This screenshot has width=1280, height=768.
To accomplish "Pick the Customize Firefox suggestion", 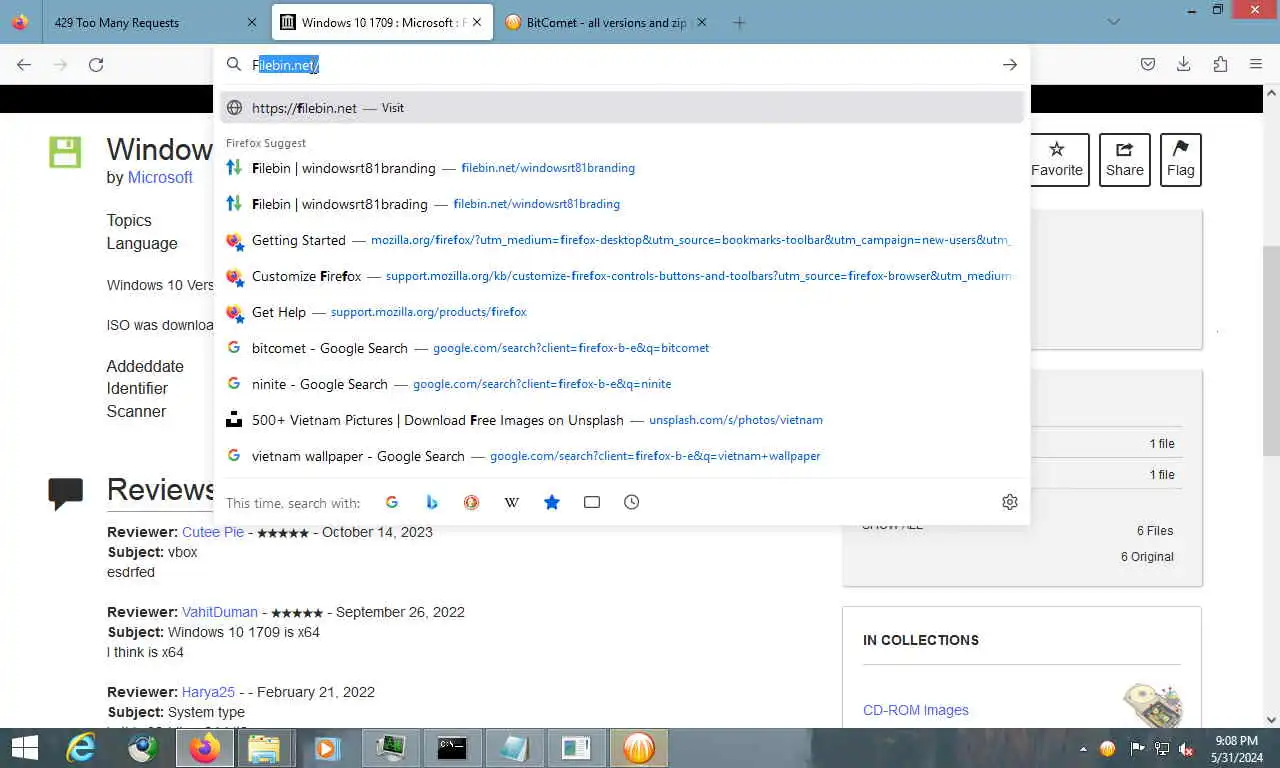I will pyautogui.click(x=622, y=276).
